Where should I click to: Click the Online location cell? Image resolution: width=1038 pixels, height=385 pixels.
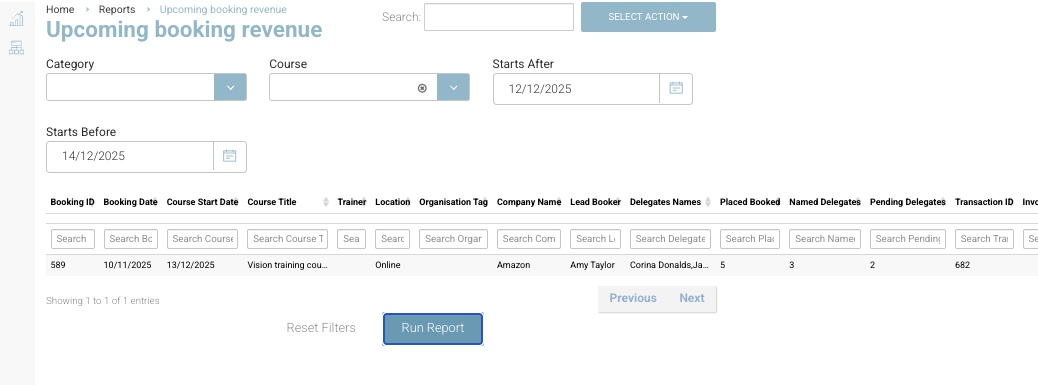click(388, 265)
